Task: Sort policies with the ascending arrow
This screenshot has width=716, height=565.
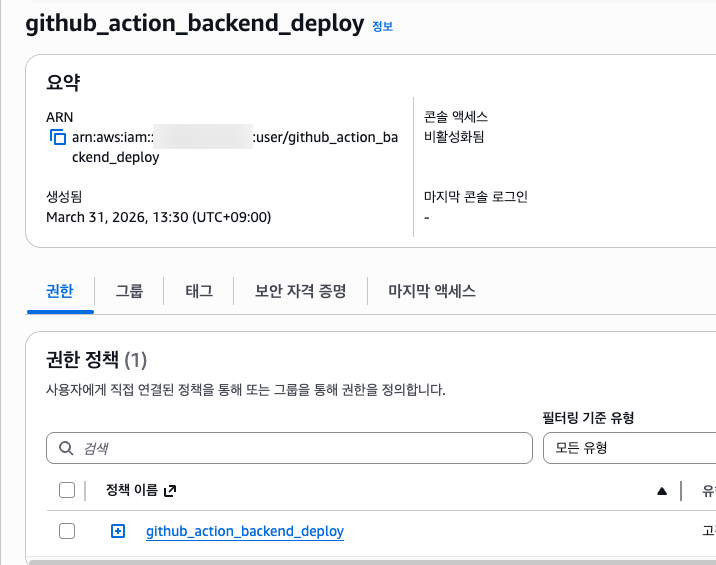Action: [x=661, y=491]
